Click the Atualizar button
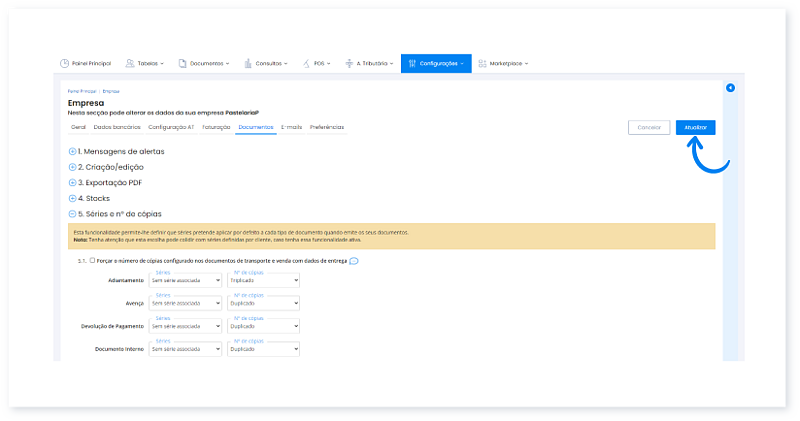Screen dimensions: 800x421 tap(695, 128)
